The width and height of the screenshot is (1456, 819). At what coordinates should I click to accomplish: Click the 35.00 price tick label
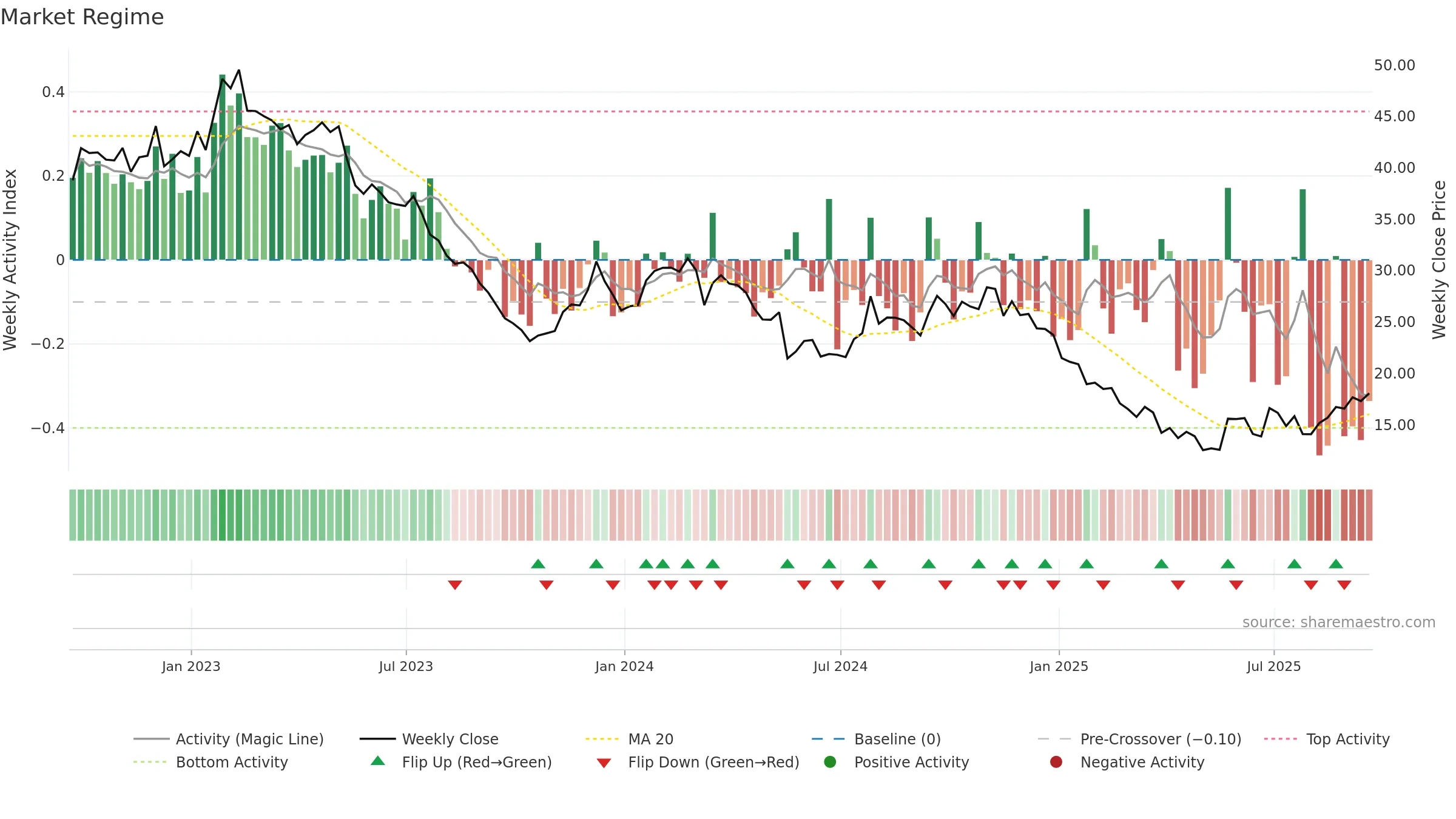coord(1395,219)
